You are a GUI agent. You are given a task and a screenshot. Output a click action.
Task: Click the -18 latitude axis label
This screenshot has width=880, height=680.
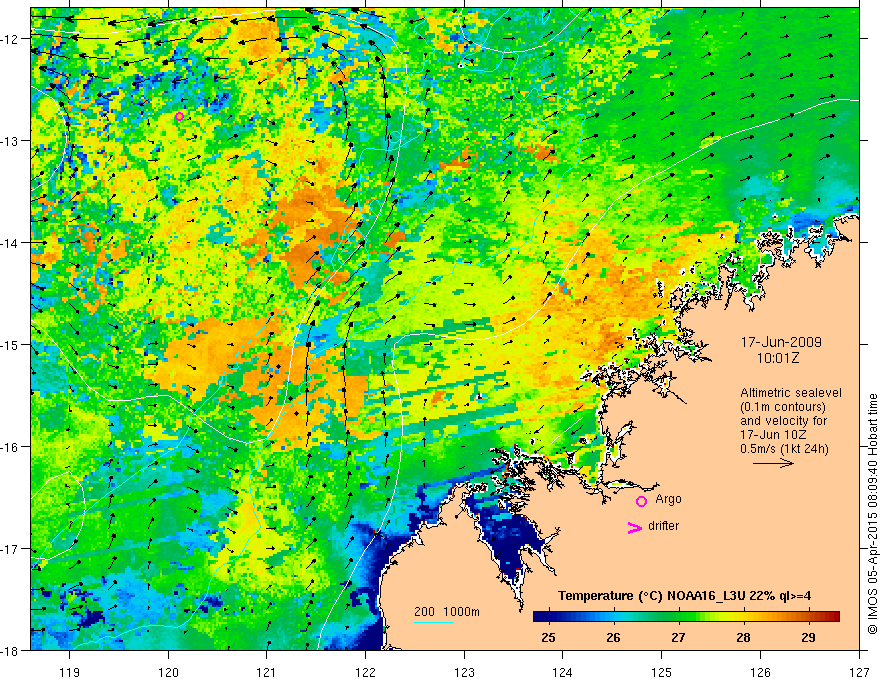tap(10, 651)
